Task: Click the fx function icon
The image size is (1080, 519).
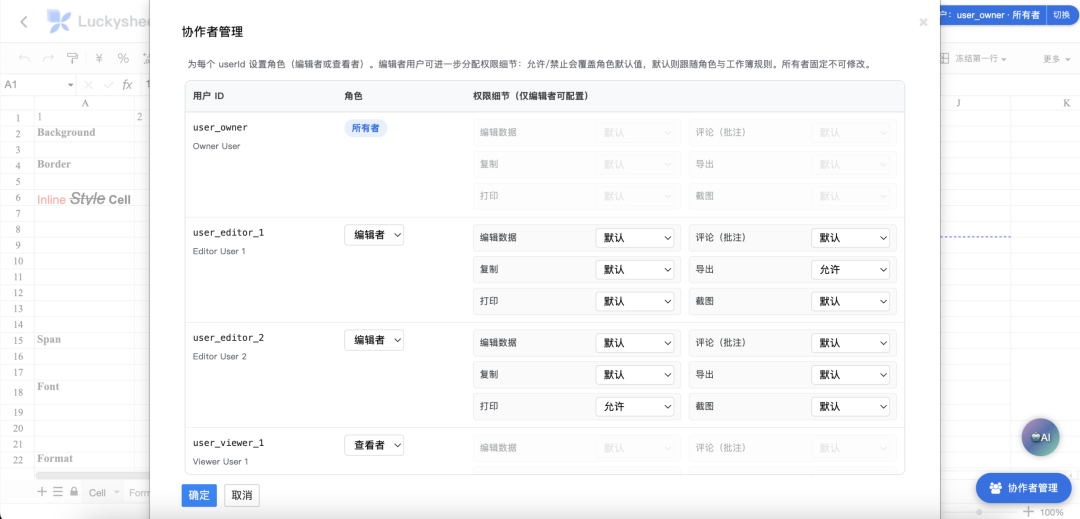Action: coord(127,85)
